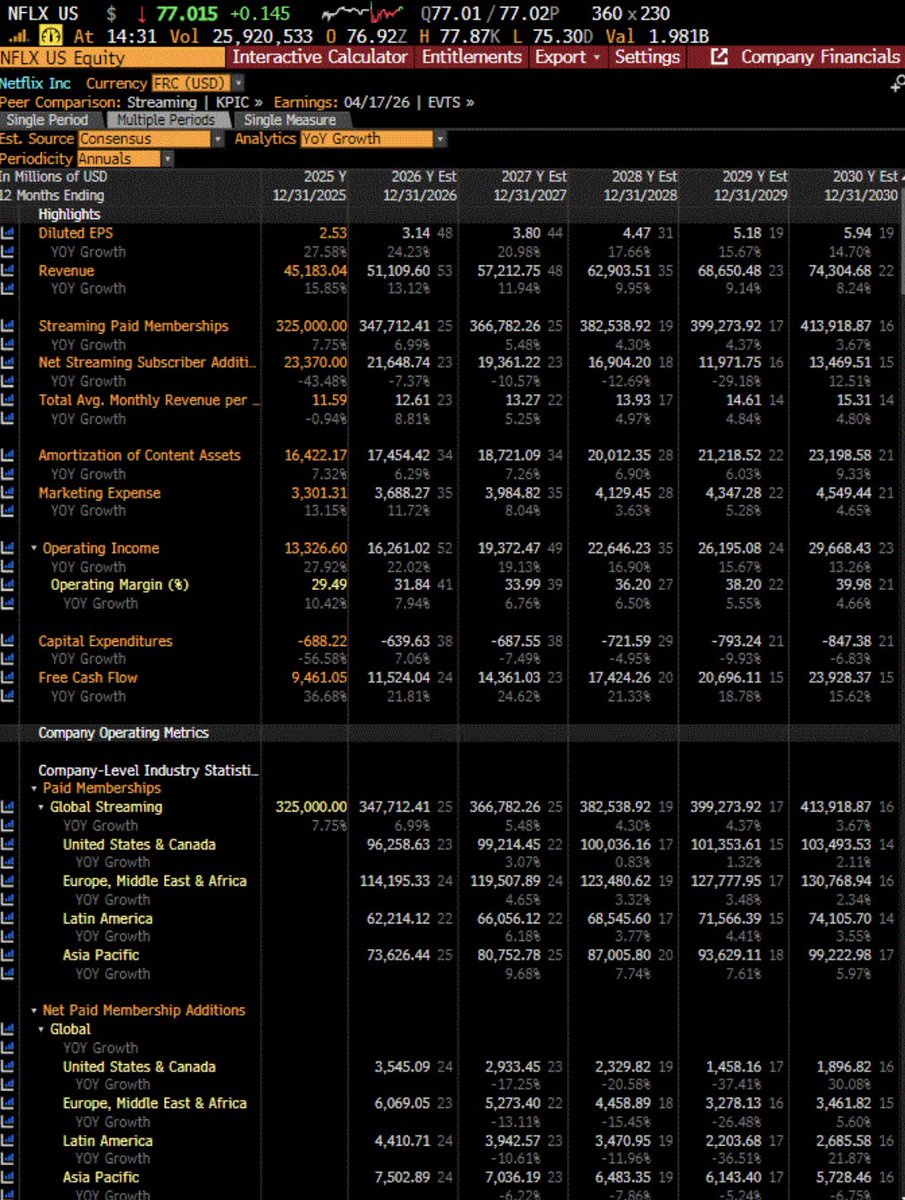This screenshot has width=905, height=1200.
Task: Switch to Single Period view
Action: click(x=47, y=120)
